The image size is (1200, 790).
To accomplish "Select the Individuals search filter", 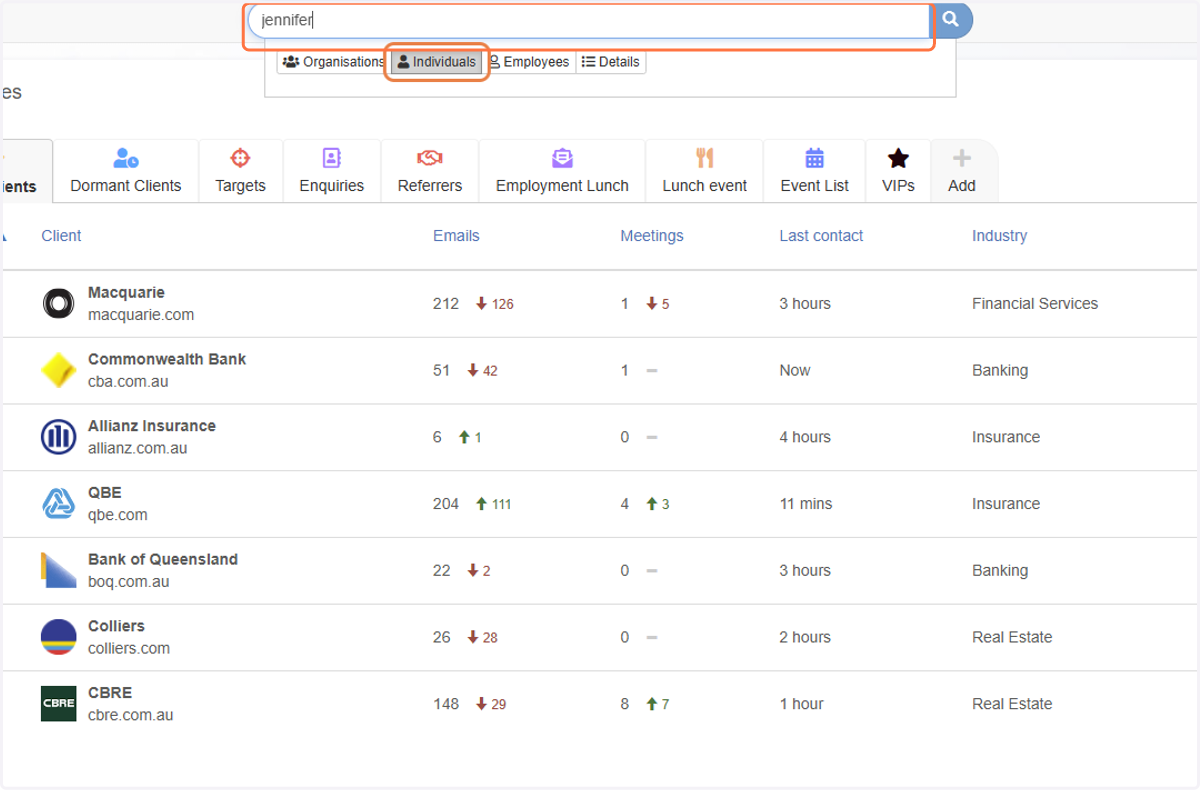I will [437, 62].
